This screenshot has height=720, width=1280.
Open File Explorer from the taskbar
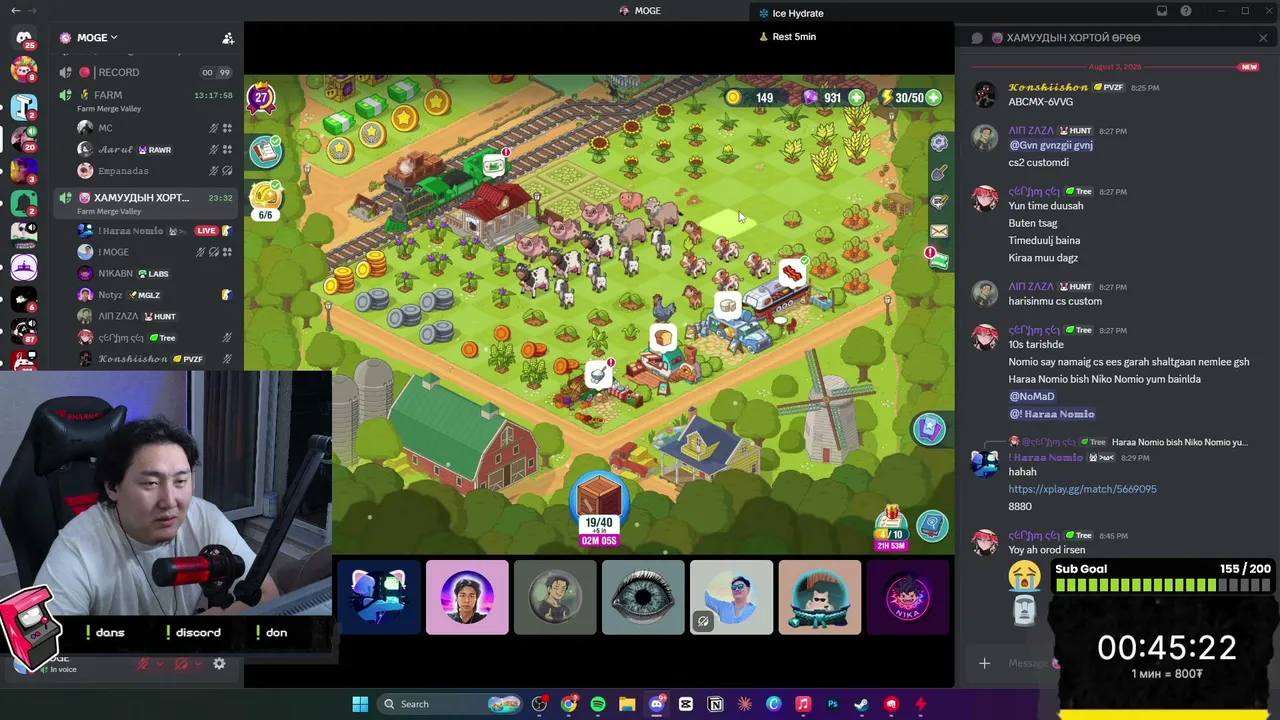tap(627, 704)
